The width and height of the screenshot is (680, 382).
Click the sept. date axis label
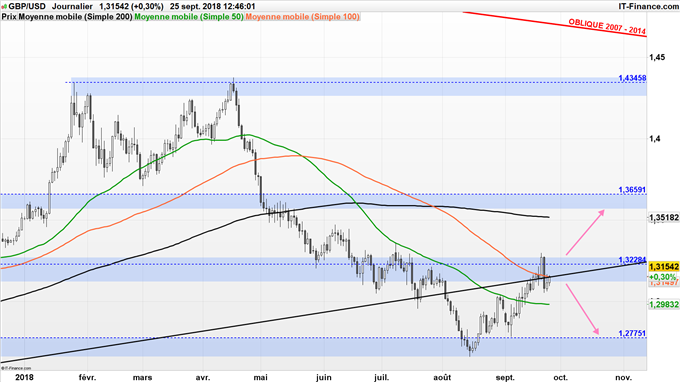click(x=505, y=378)
